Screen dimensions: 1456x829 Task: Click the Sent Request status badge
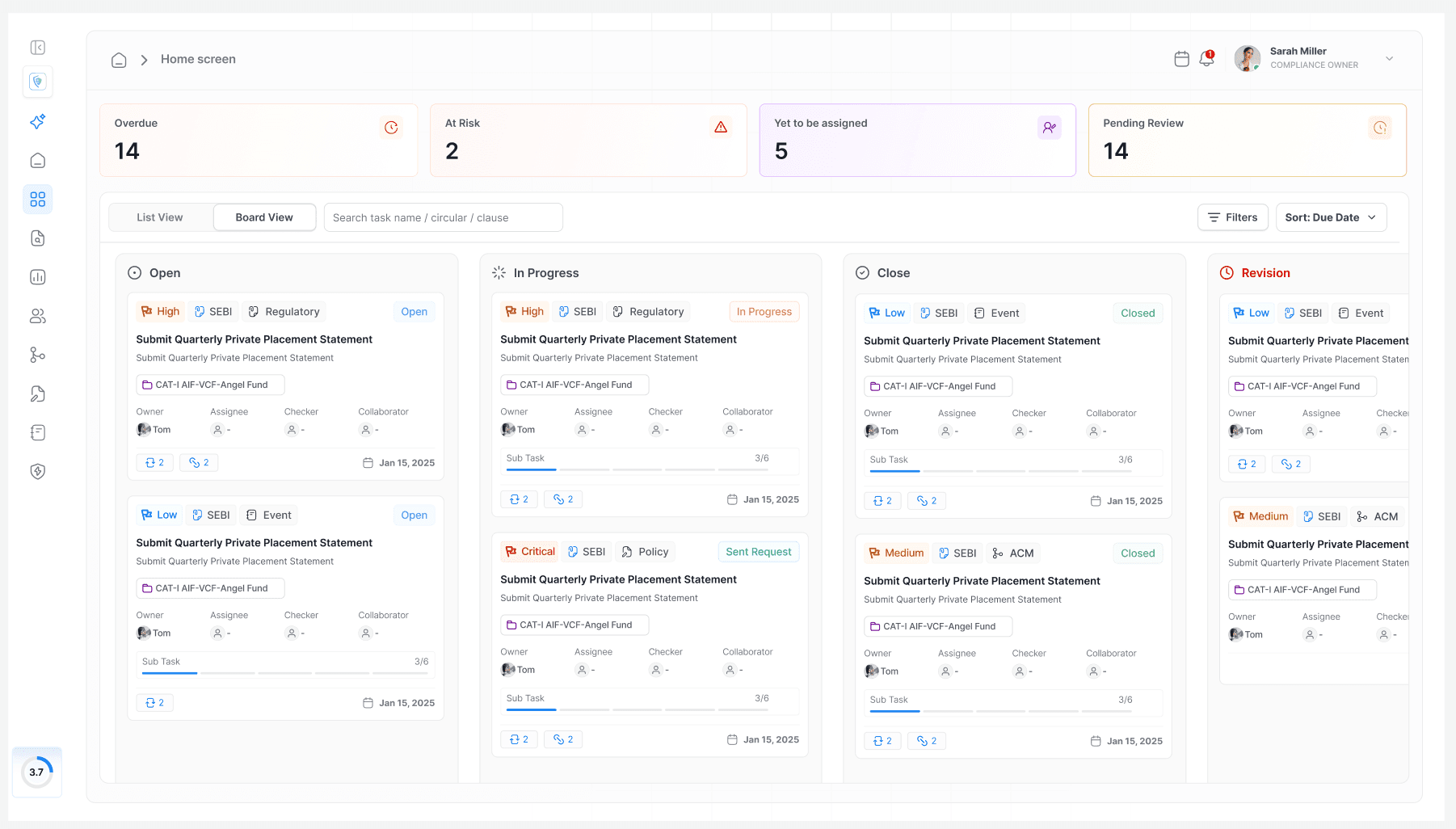758,552
